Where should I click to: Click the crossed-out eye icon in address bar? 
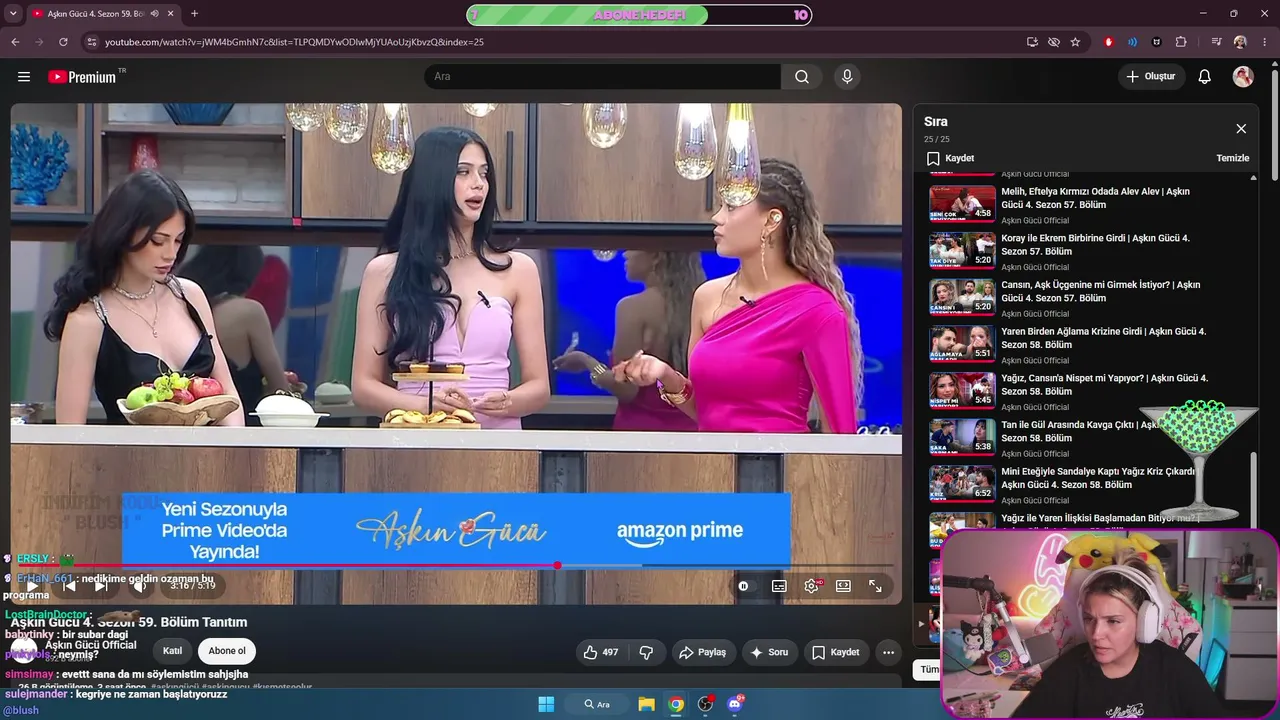(x=1054, y=42)
